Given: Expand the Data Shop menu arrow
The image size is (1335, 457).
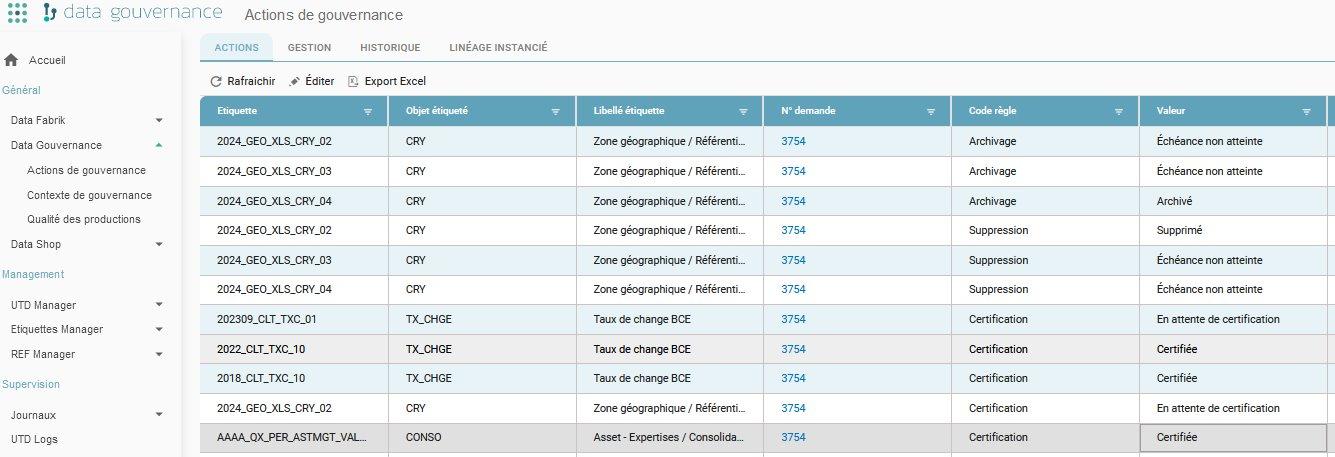Looking at the screenshot, I should [x=159, y=244].
